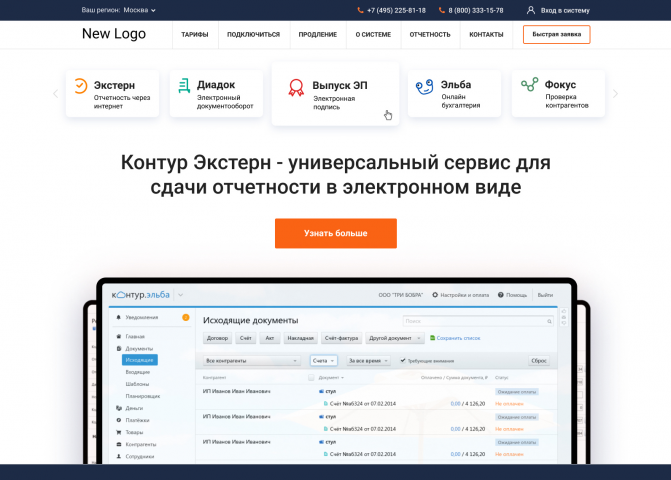Screen dimensions: 671x480
Task: Select the Исходящие sidebar item
Action: 140,360
